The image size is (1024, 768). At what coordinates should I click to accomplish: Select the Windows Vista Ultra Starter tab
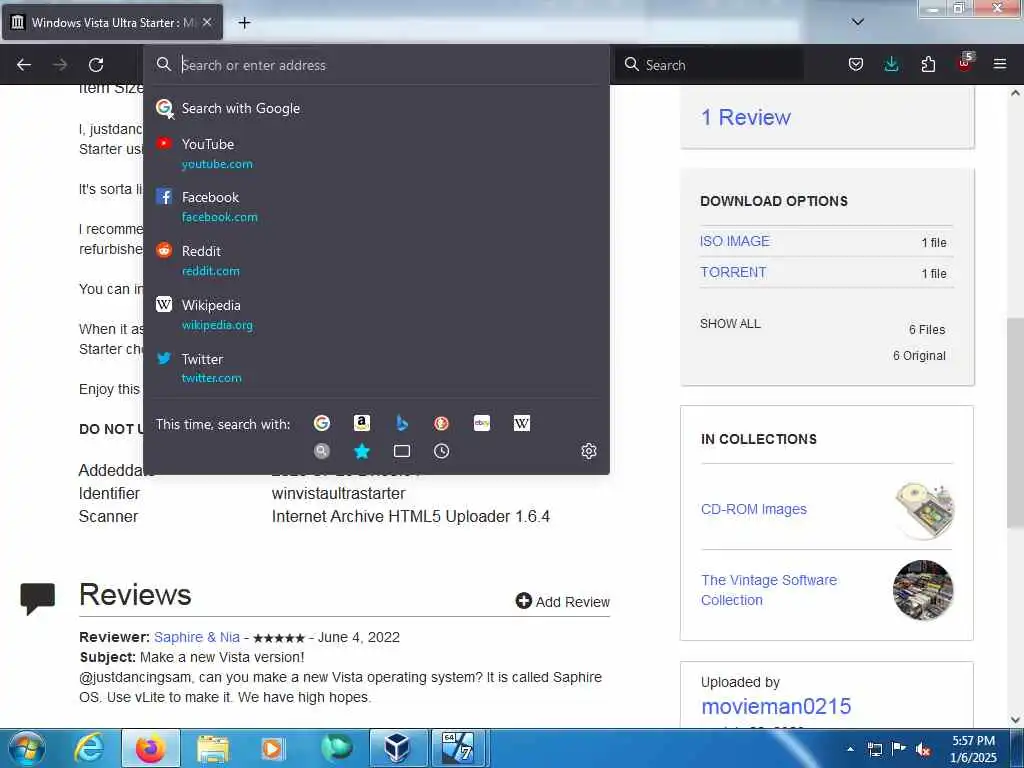coord(112,23)
